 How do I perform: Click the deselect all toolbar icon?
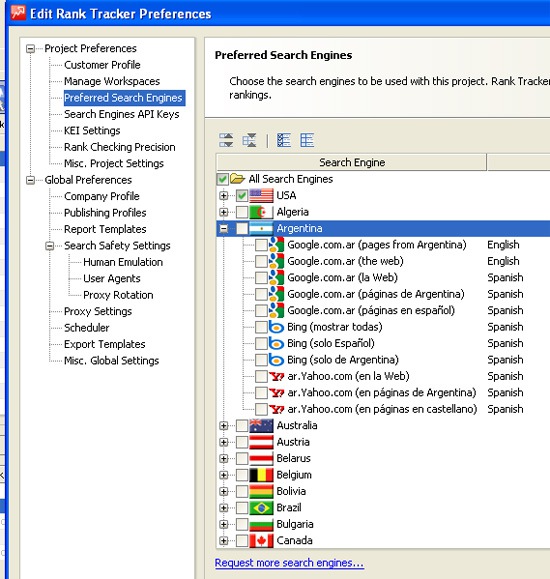coord(307,140)
